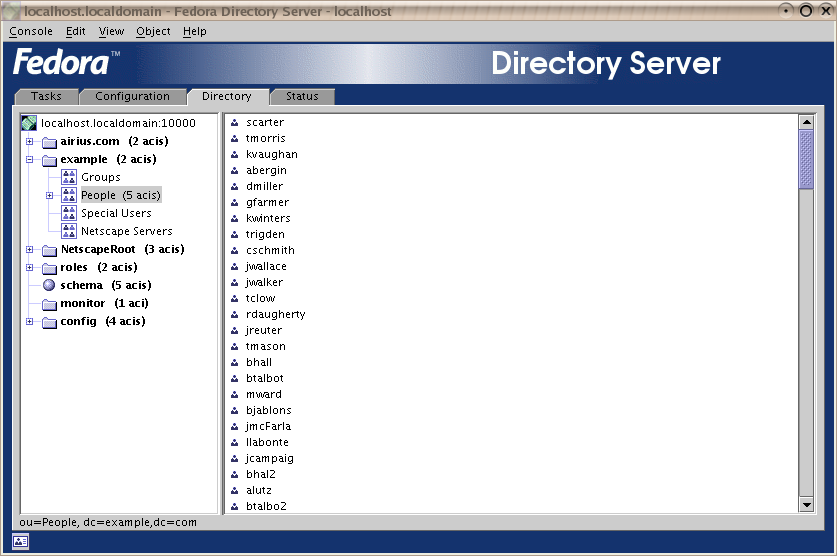Click the person icon beside scarter
This screenshot has height=556, width=837.
pos(234,123)
